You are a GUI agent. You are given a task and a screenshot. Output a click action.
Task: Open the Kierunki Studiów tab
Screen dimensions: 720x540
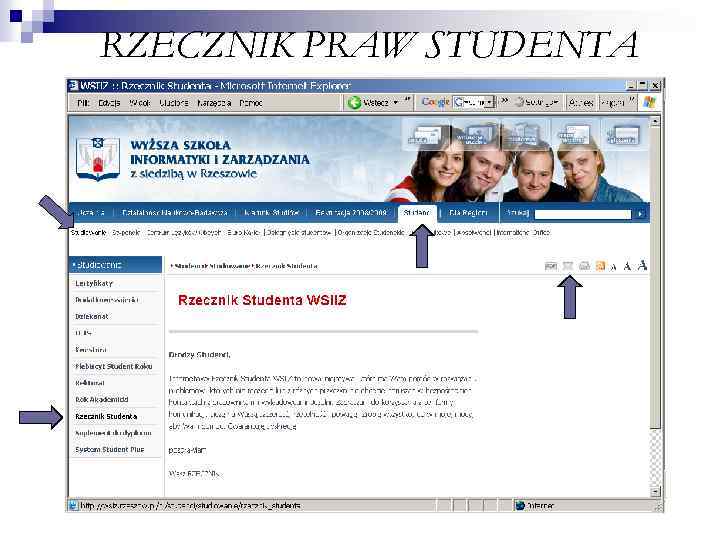tap(271, 213)
